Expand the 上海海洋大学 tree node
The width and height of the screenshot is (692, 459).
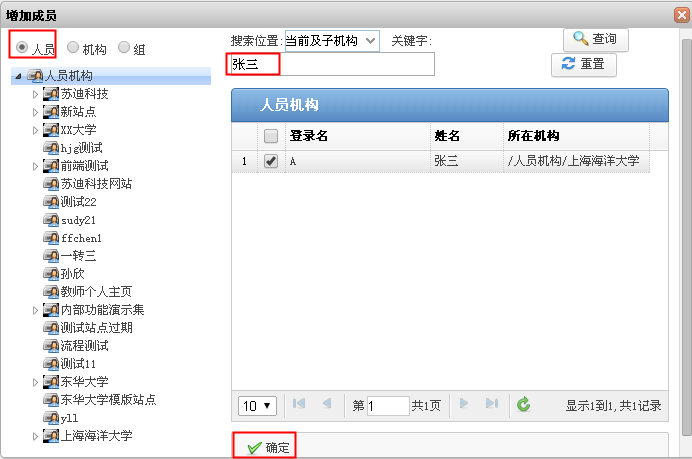pyautogui.click(x=35, y=436)
